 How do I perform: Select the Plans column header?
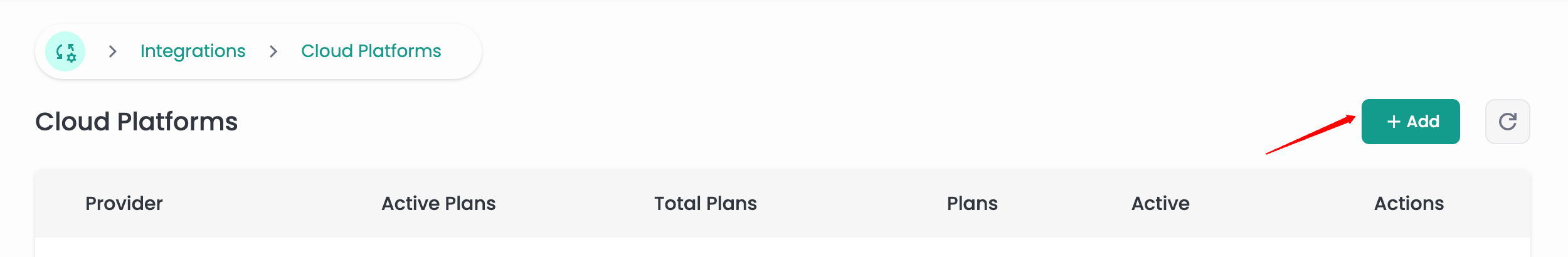[972, 204]
